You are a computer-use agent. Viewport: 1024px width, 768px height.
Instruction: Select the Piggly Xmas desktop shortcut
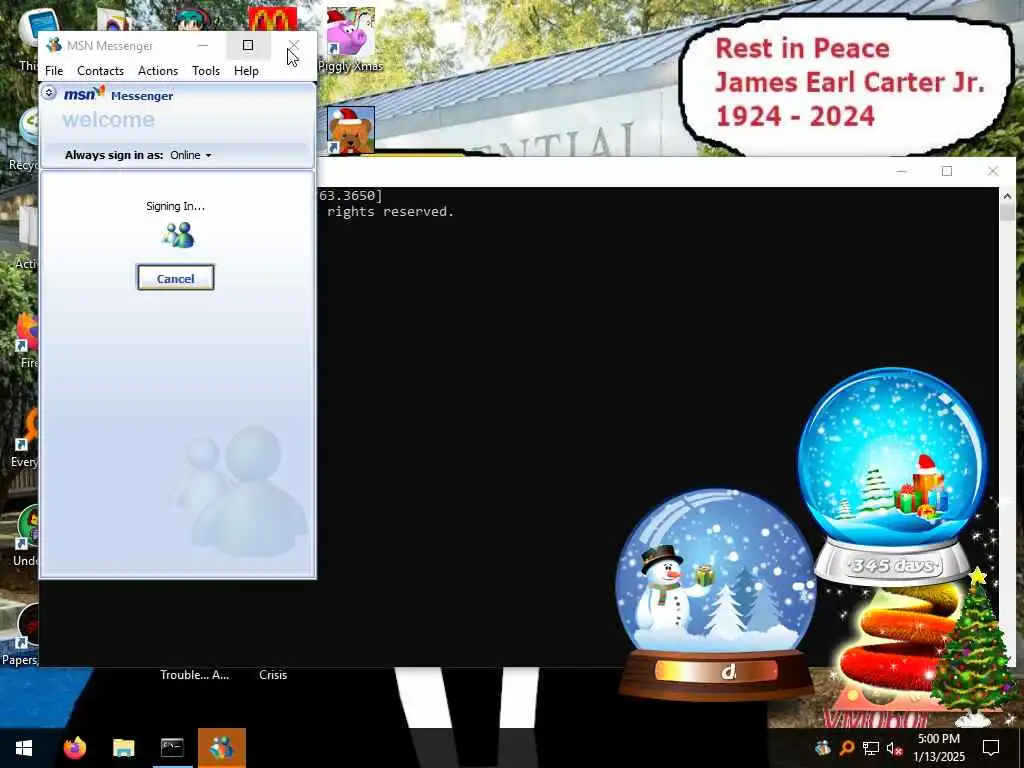pos(351,39)
